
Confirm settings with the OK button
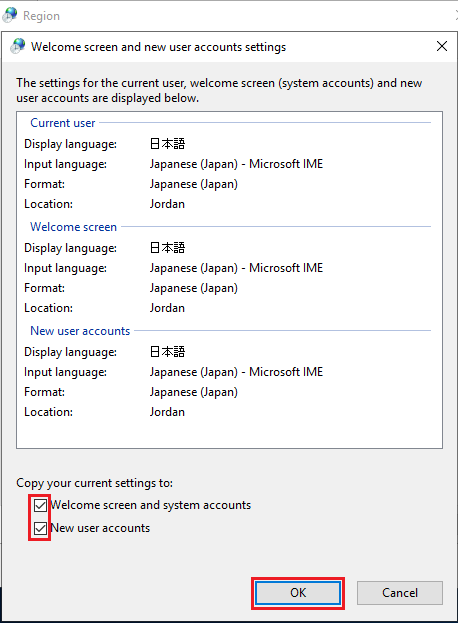(298, 593)
